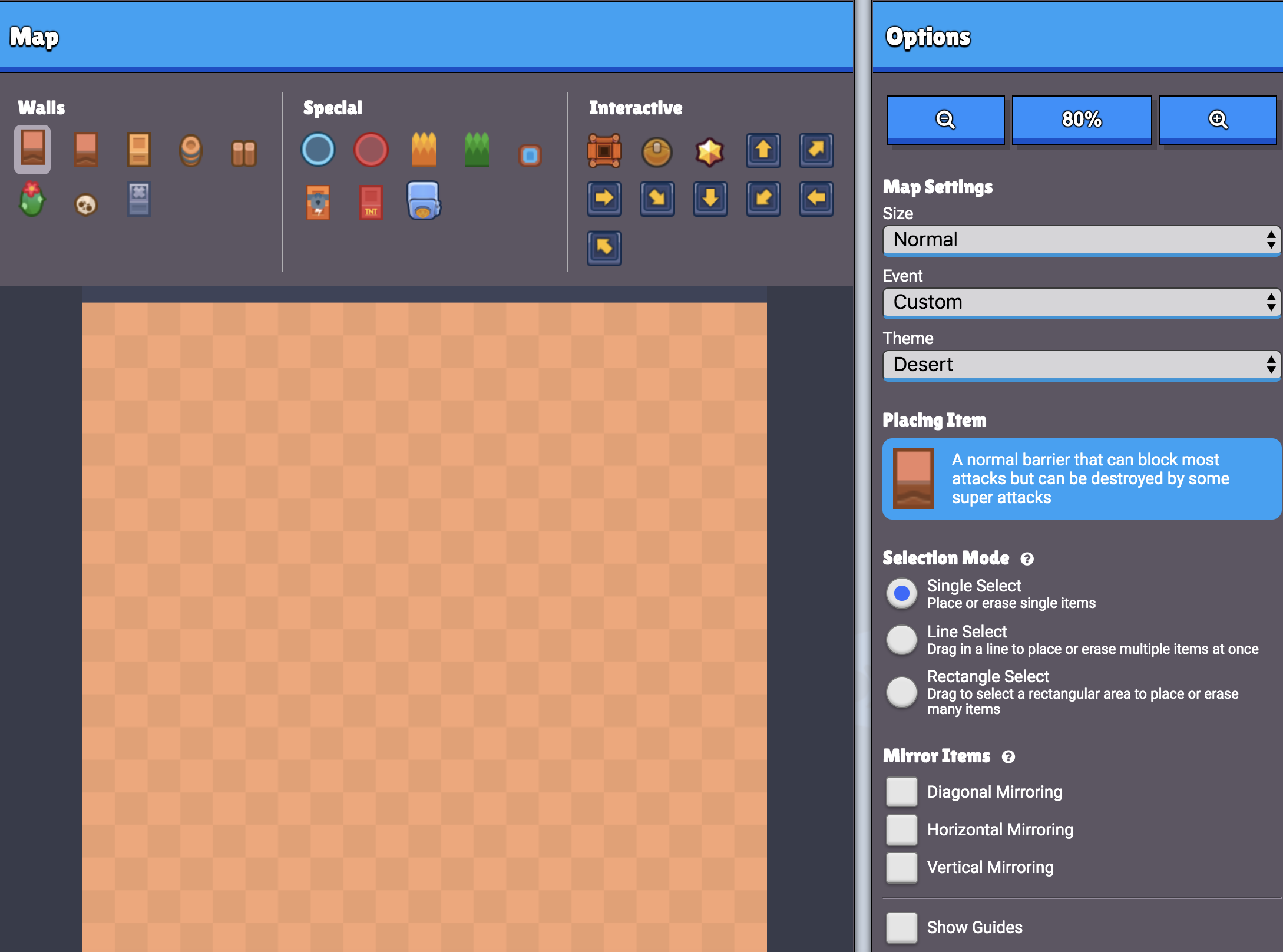Open the Size dropdown
The image size is (1283, 952).
pyautogui.click(x=1082, y=240)
